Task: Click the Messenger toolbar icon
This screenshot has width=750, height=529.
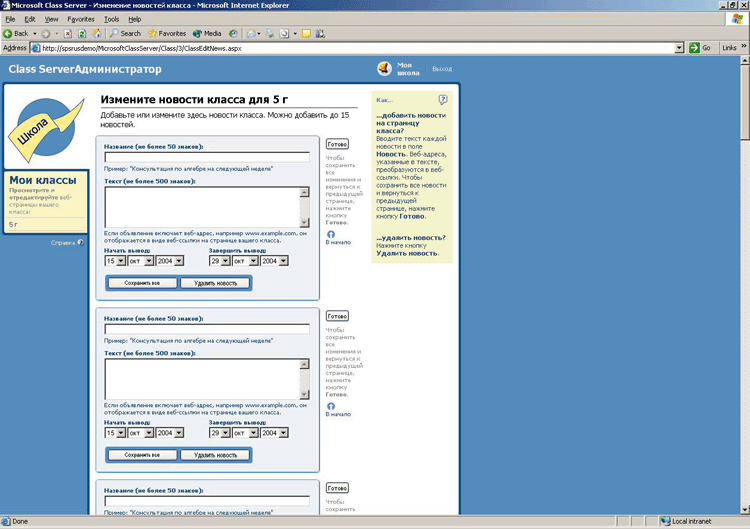Action: (x=320, y=33)
